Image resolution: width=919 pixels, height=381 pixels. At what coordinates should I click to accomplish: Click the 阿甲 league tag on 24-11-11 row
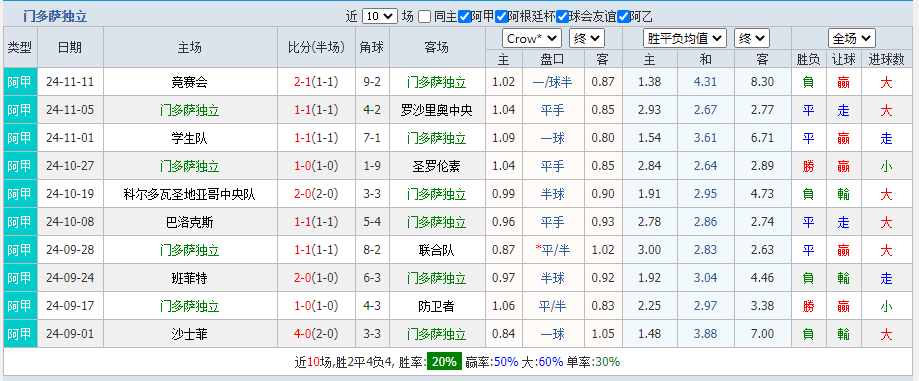tap(19, 82)
